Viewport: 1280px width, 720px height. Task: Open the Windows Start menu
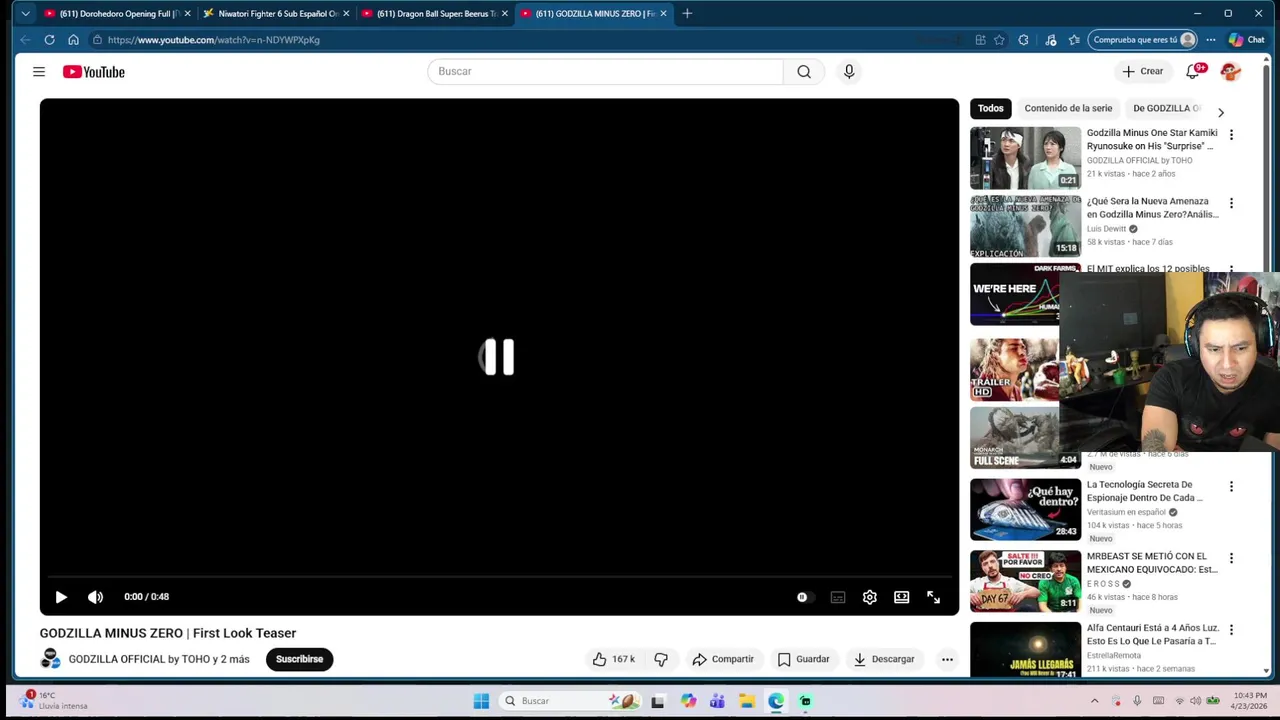click(x=481, y=701)
